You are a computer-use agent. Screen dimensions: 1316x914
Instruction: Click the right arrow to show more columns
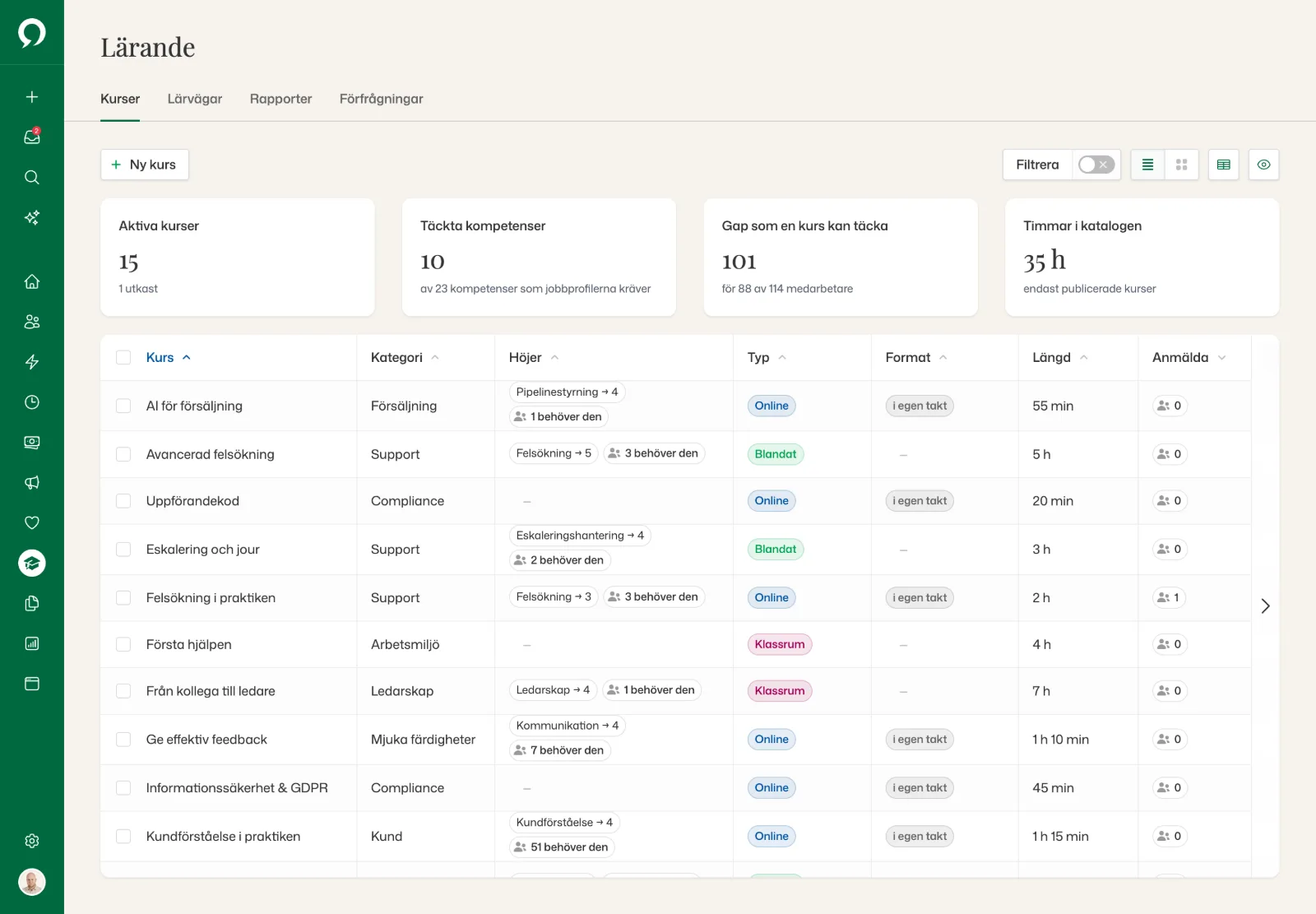pos(1266,606)
